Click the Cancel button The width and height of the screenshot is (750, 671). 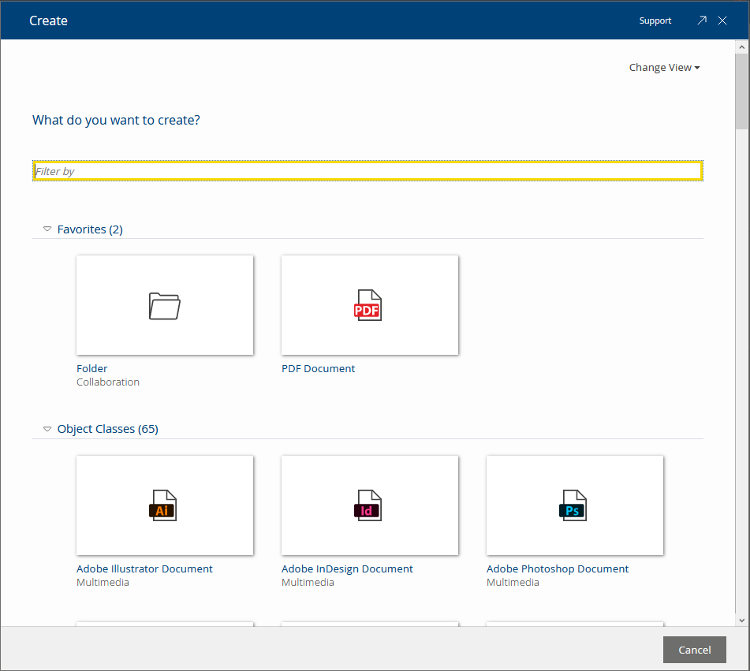coord(694,649)
